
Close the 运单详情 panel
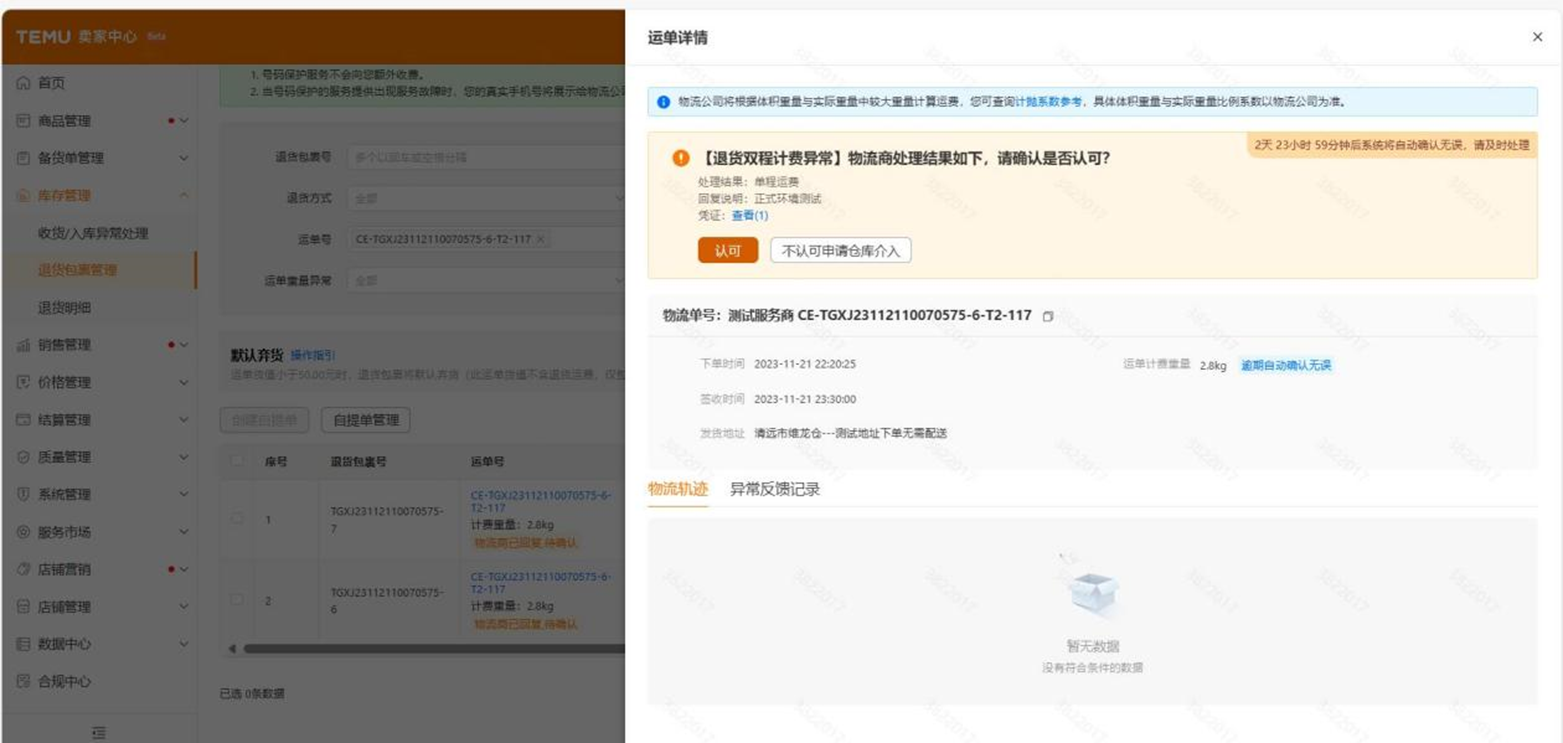tap(1537, 37)
